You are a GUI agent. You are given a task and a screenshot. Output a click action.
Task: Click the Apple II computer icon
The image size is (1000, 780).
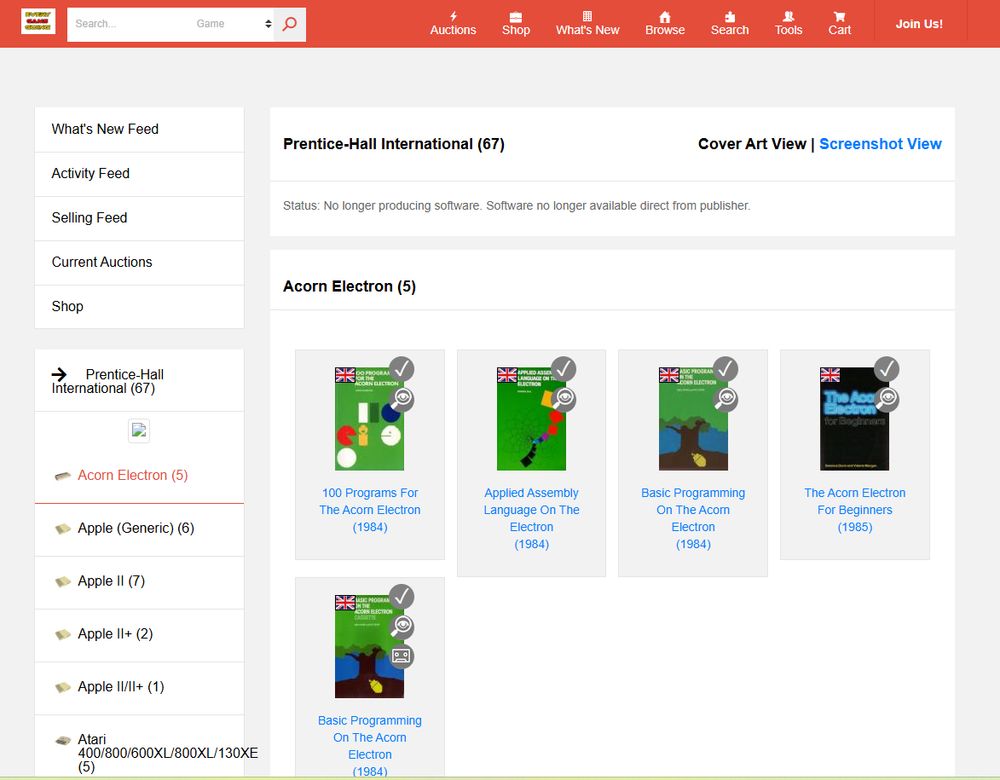click(62, 582)
